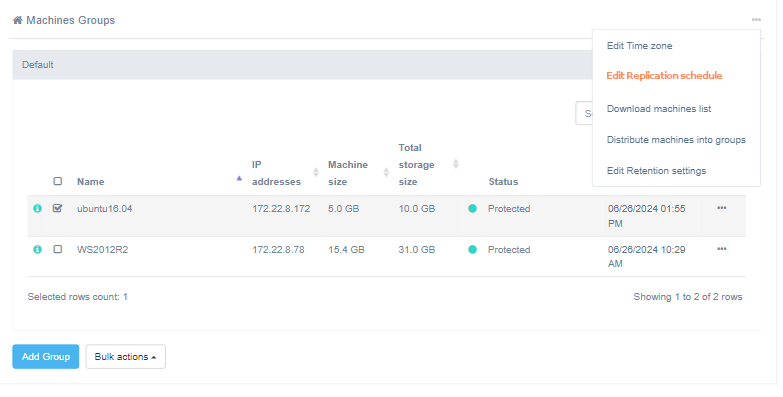The width and height of the screenshot is (783, 397).
Task: Click the Machines Groups heading
Action: [70, 20]
